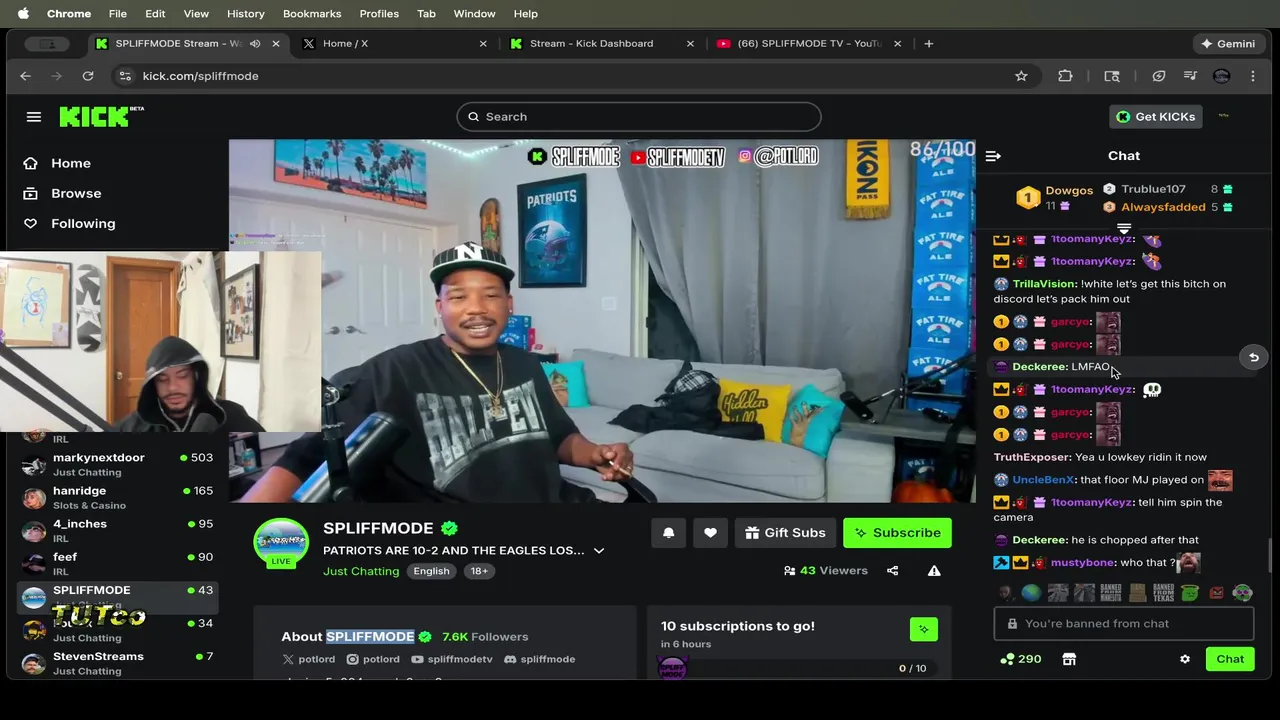Collapse the gift leaderboard with down arrow
This screenshot has height=720, width=1280.
coord(1124,229)
